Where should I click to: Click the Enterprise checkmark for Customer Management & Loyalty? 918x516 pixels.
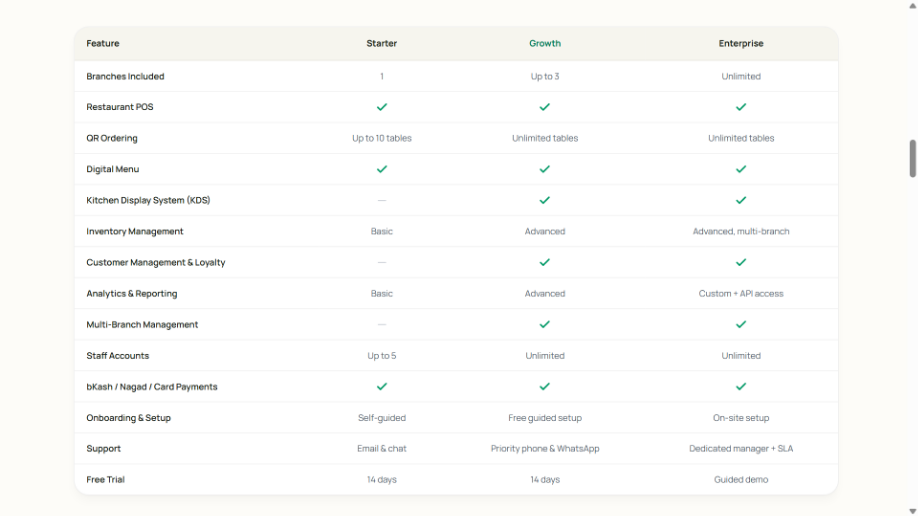click(741, 262)
